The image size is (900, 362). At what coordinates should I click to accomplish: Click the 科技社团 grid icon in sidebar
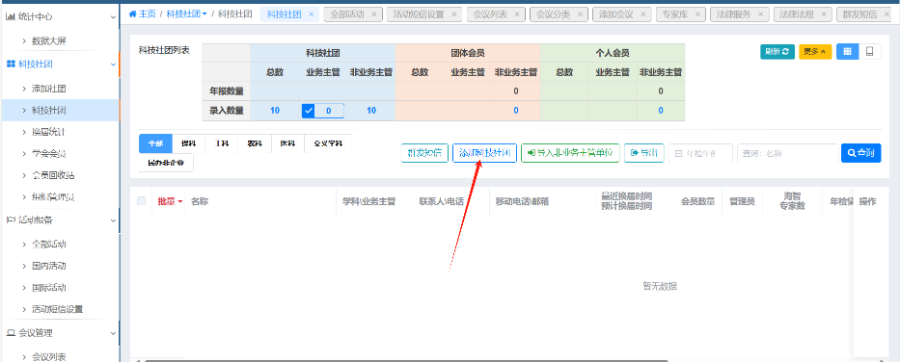[10, 64]
